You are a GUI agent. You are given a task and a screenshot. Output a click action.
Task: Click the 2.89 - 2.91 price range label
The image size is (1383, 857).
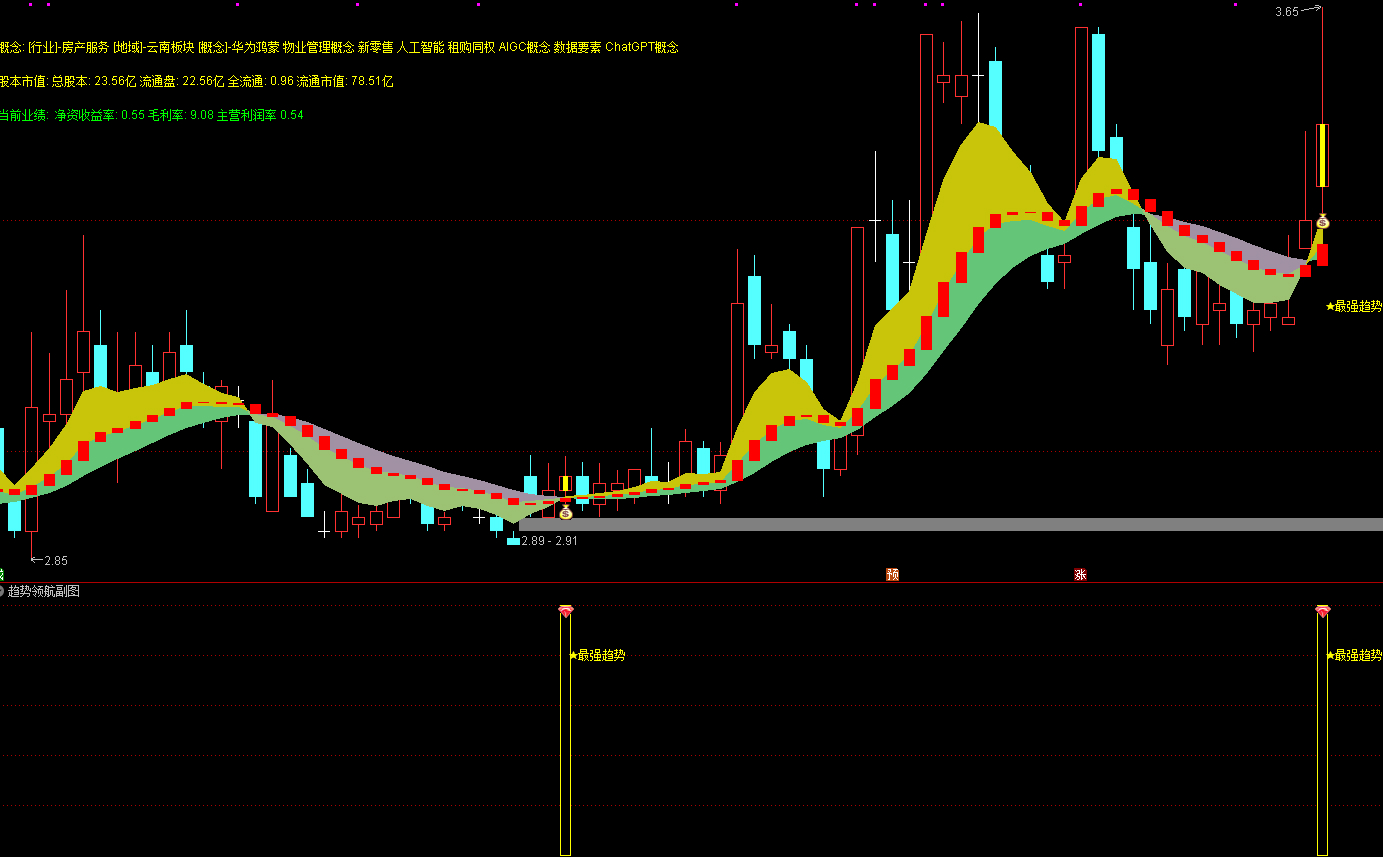pyautogui.click(x=549, y=540)
